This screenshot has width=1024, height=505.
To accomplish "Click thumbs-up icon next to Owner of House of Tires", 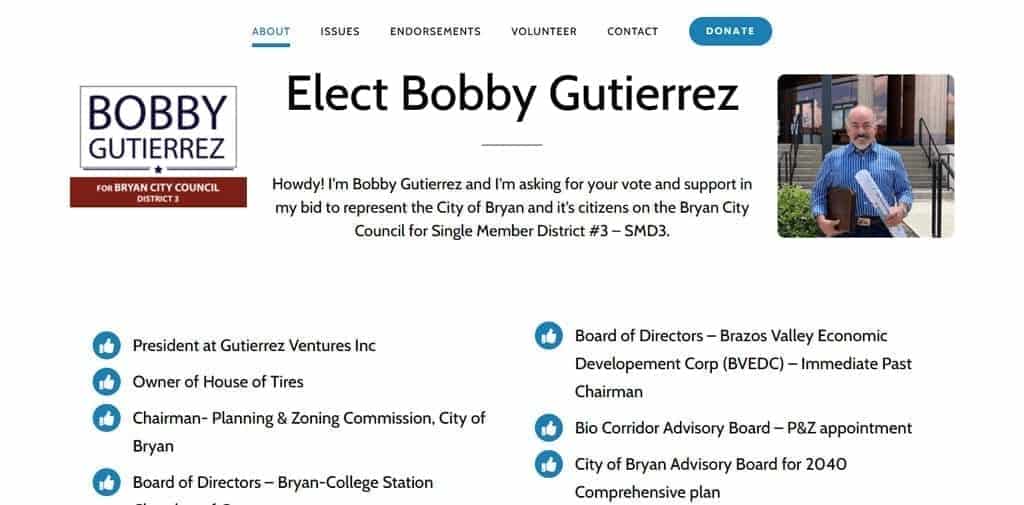I will pyautogui.click(x=106, y=382).
